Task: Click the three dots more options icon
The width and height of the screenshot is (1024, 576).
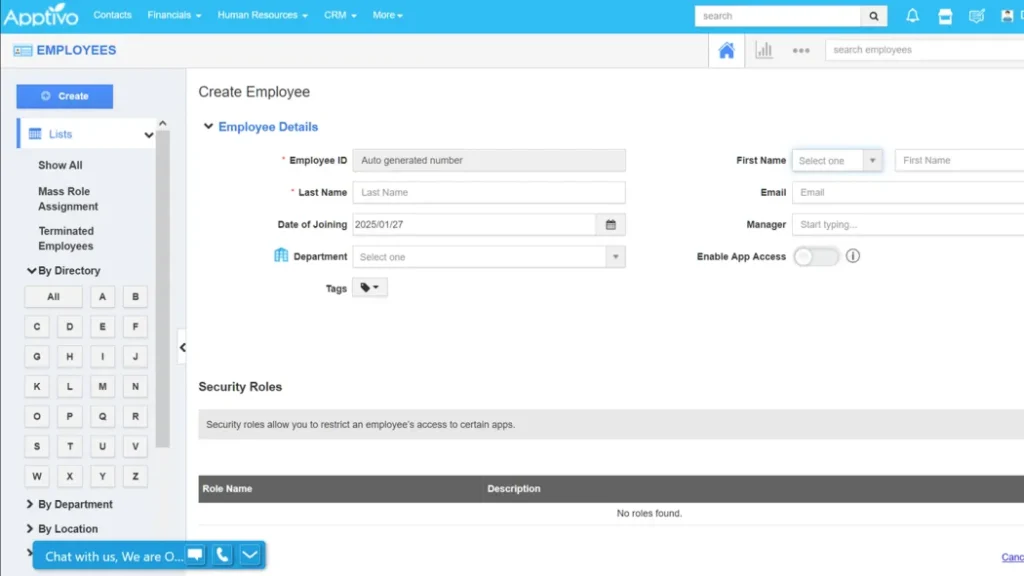Action: [801, 51]
